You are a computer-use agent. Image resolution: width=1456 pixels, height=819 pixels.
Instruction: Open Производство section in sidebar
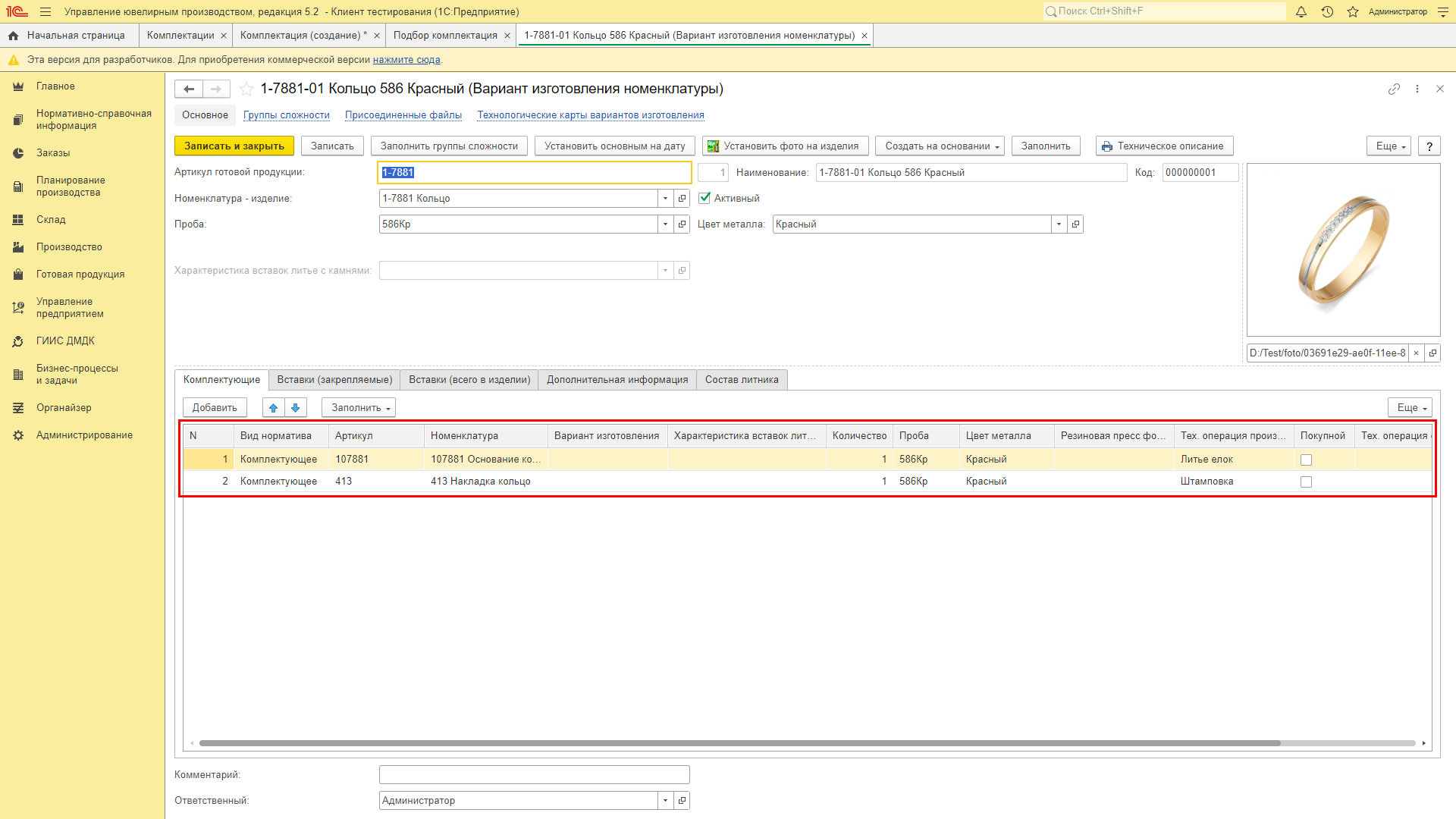pos(69,247)
